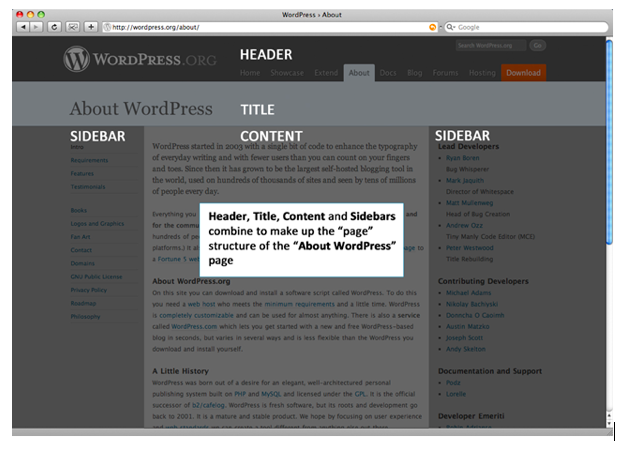This screenshot has height=458, width=635.
Task: Click the scrollbar down arrow
Action: [x=609, y=424]
